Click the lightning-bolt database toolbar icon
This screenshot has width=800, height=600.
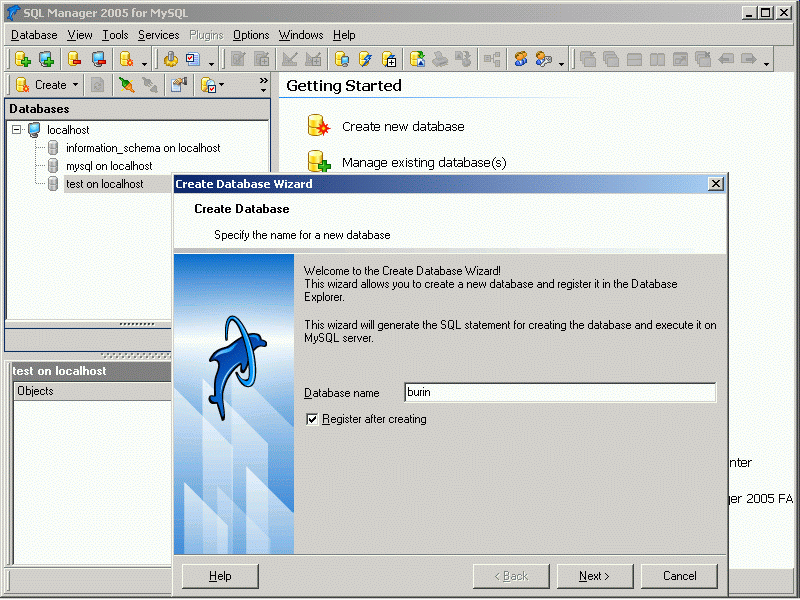[365, 59]
